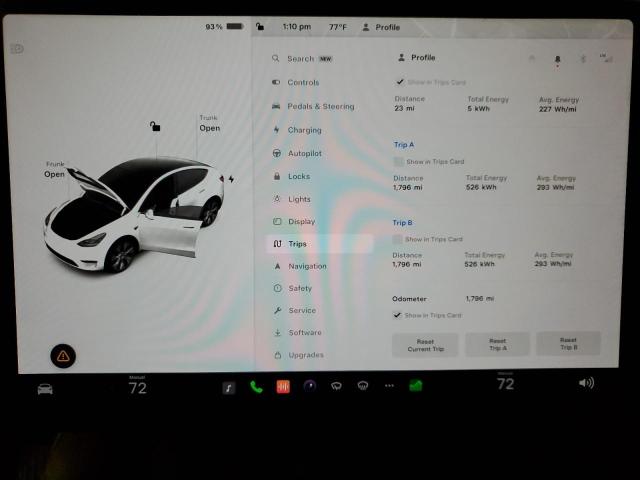Open the Navigation menu

(300, 266)
